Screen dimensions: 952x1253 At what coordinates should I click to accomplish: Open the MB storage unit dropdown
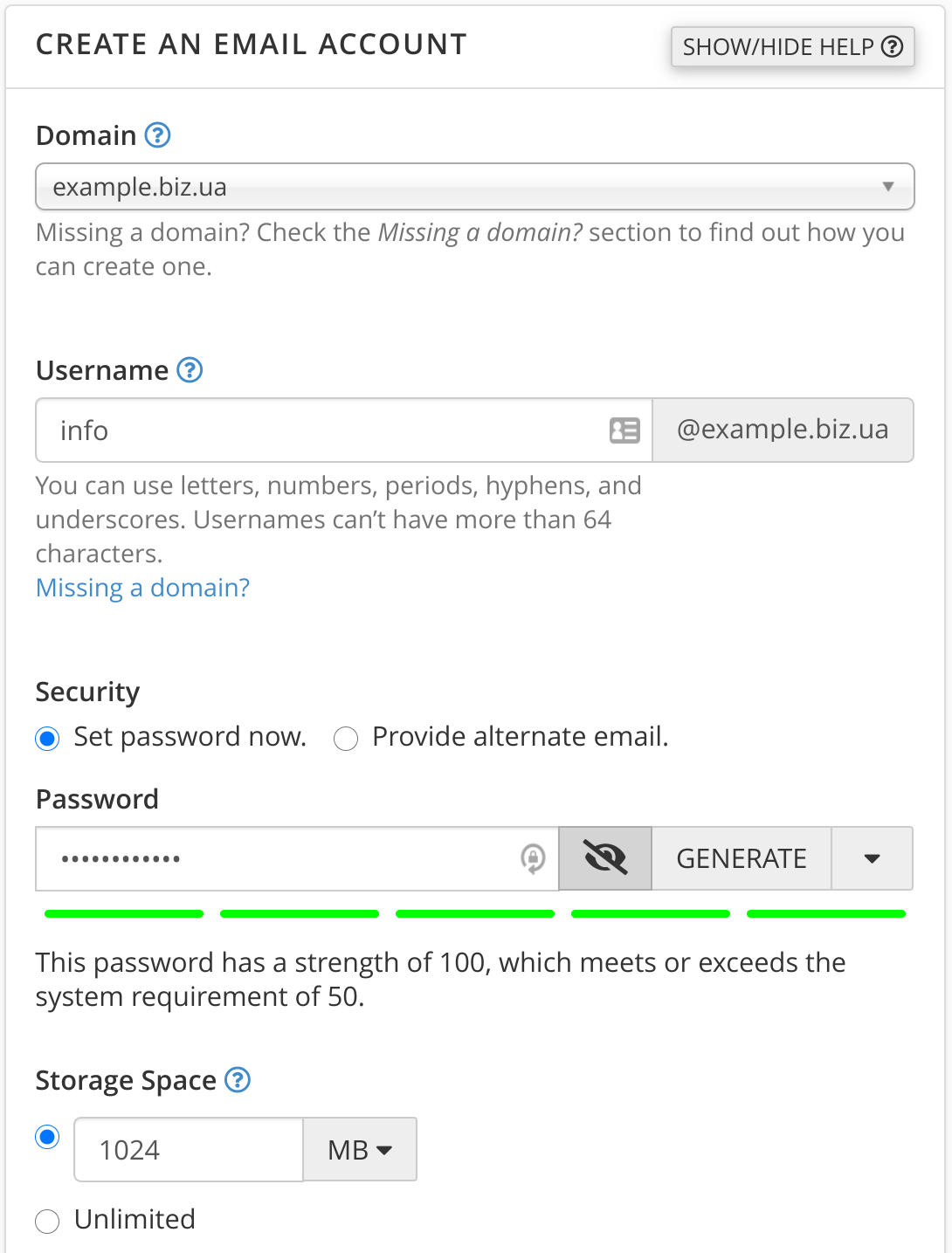click(x=360, y=1150)
